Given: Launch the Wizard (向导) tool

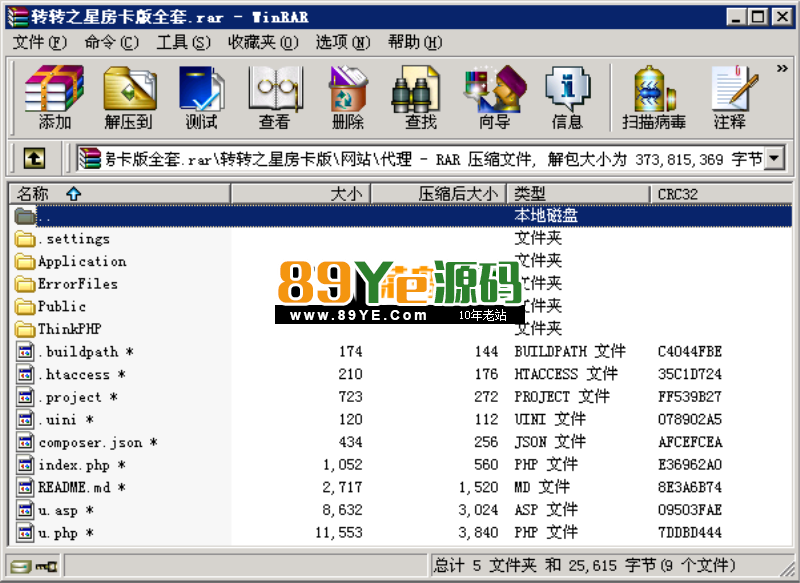Looking at the screenshot, I should click(x=494, y=96).
